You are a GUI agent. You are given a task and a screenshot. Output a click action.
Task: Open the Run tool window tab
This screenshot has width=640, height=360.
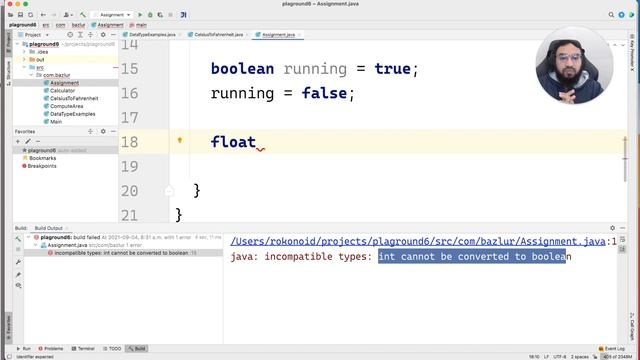[x=24, y=349]
